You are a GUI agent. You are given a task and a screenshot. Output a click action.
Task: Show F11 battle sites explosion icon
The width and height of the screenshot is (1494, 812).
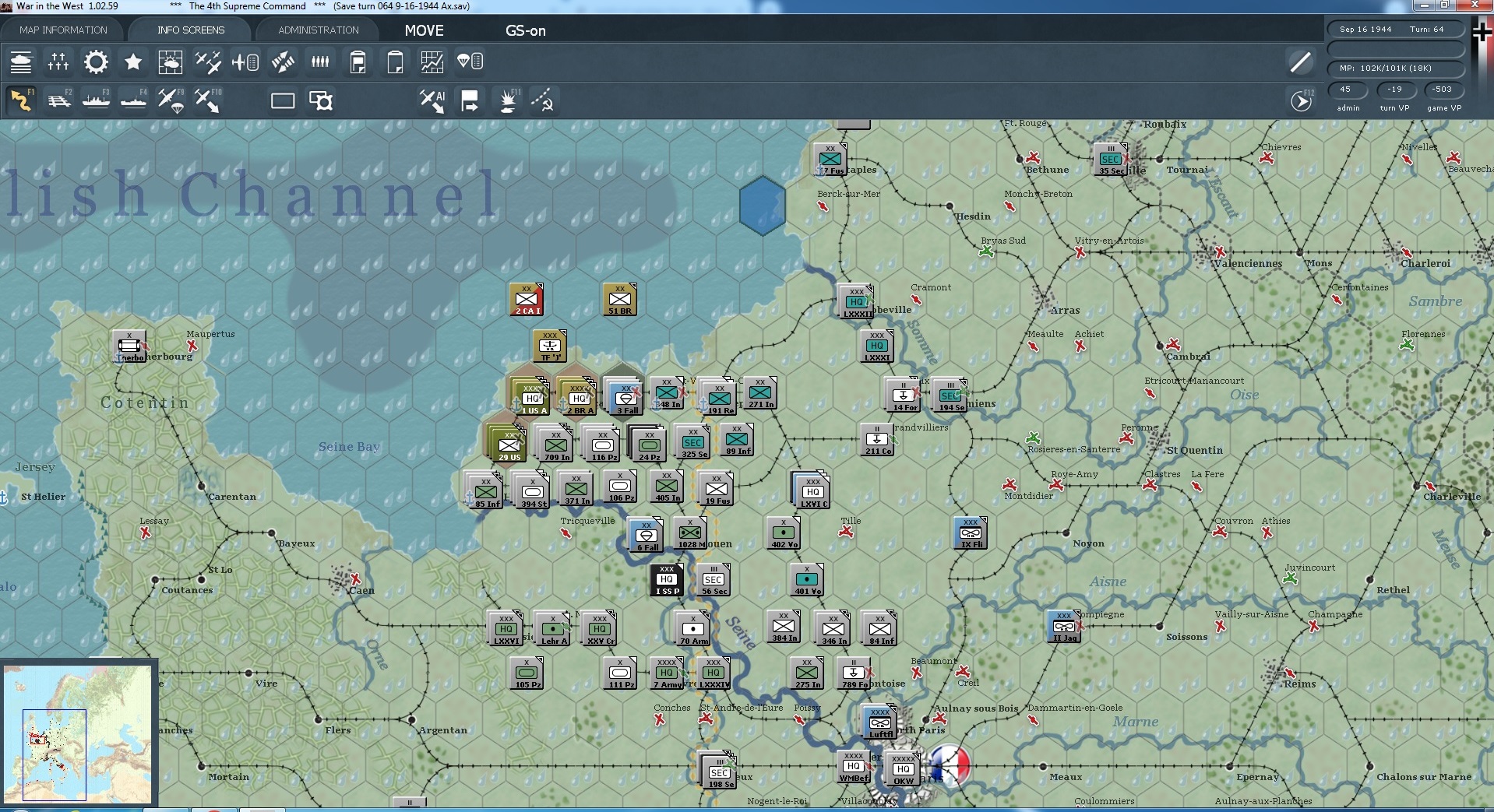(508, 100)
